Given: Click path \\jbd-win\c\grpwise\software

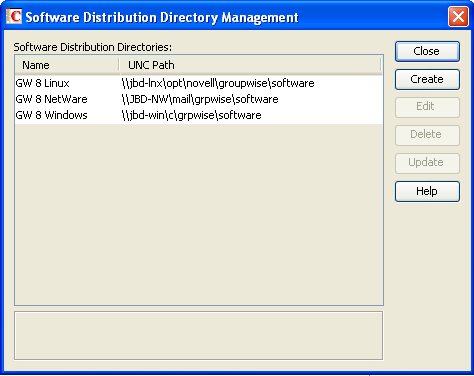Looking at the screenshot, I should click(x=192, y=115).
